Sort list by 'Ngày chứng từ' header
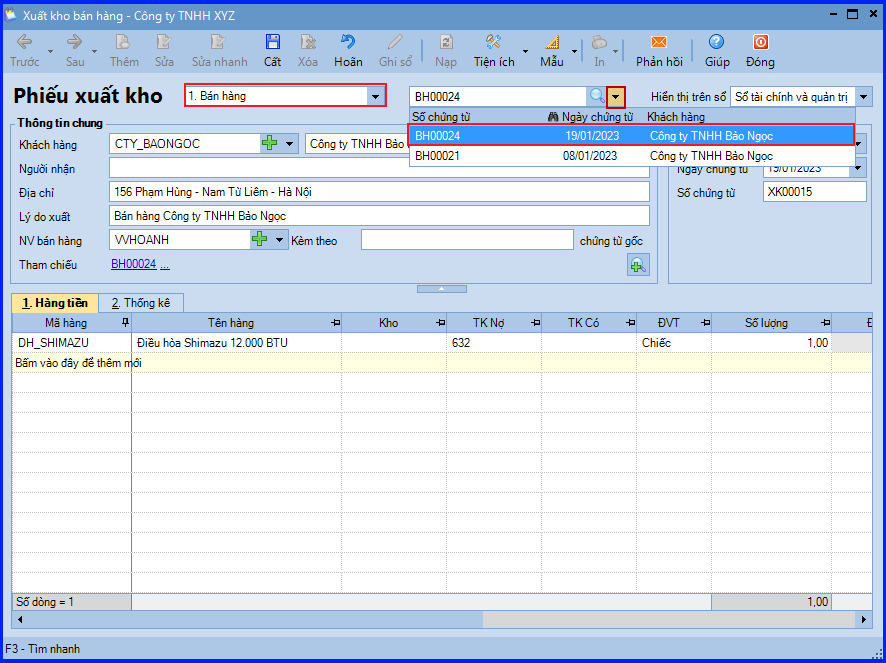This screenshot has height=663, width=886. click(x=597, y=117)
